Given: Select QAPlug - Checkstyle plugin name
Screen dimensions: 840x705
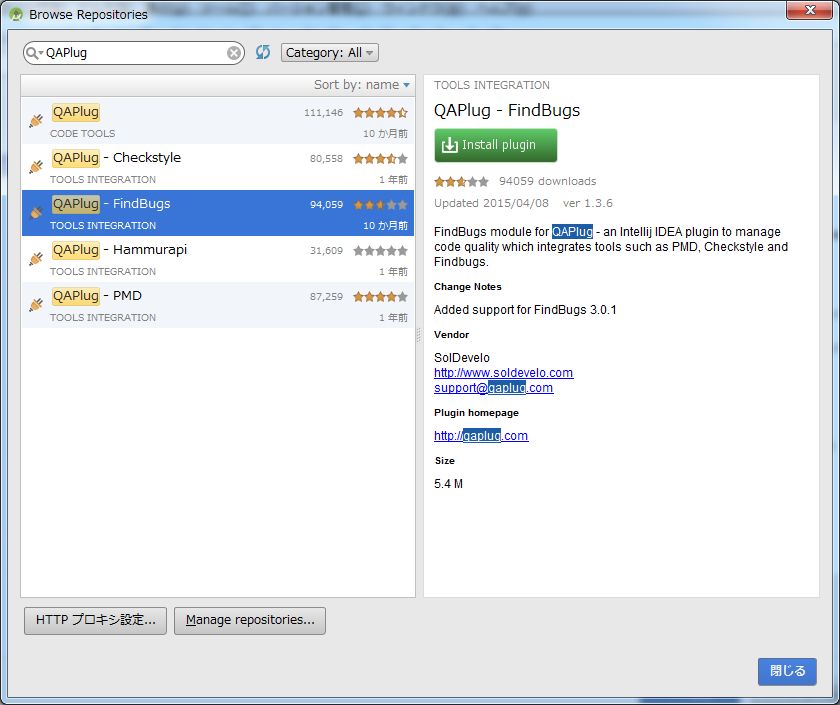Looking at the screenshot, I should click(x=116, y=158).
